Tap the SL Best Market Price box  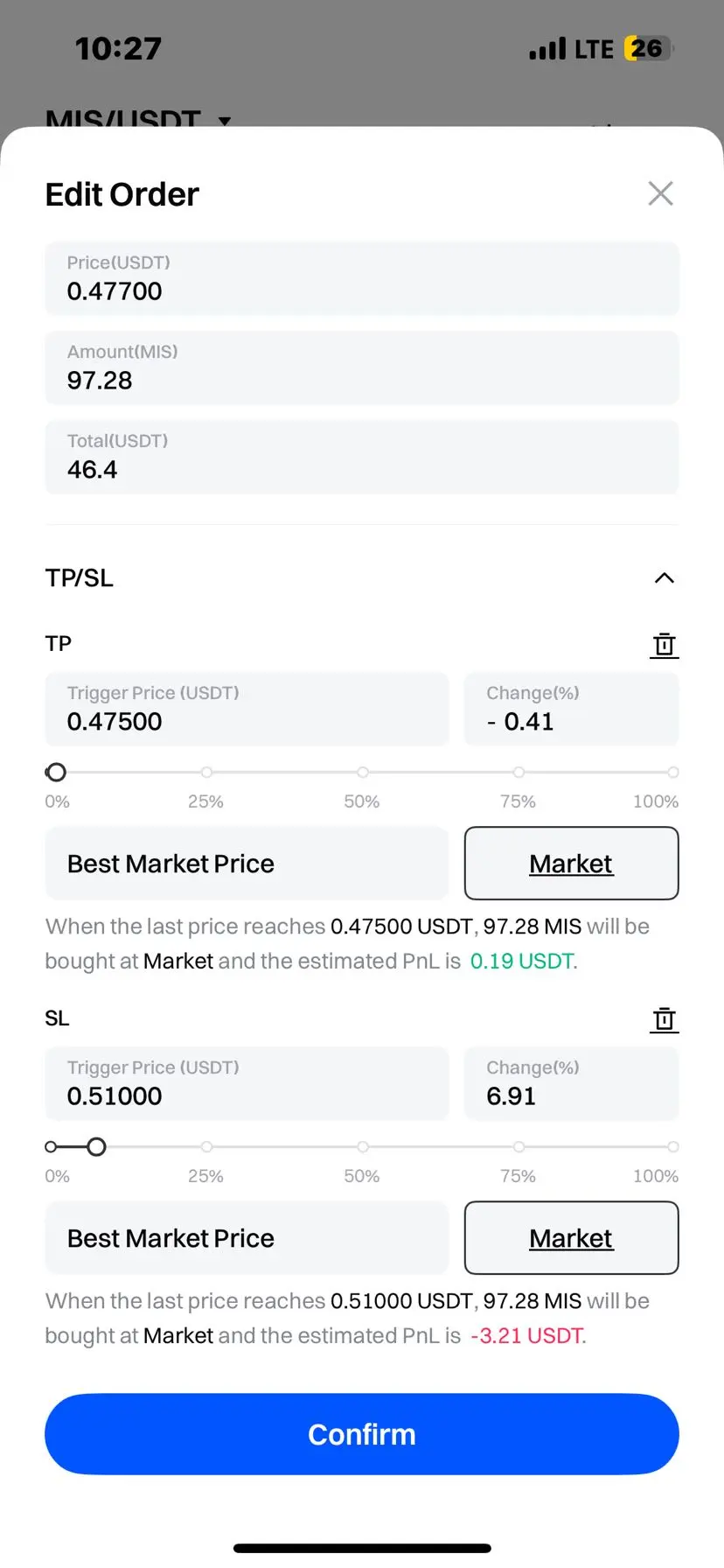click(247, 1238)
